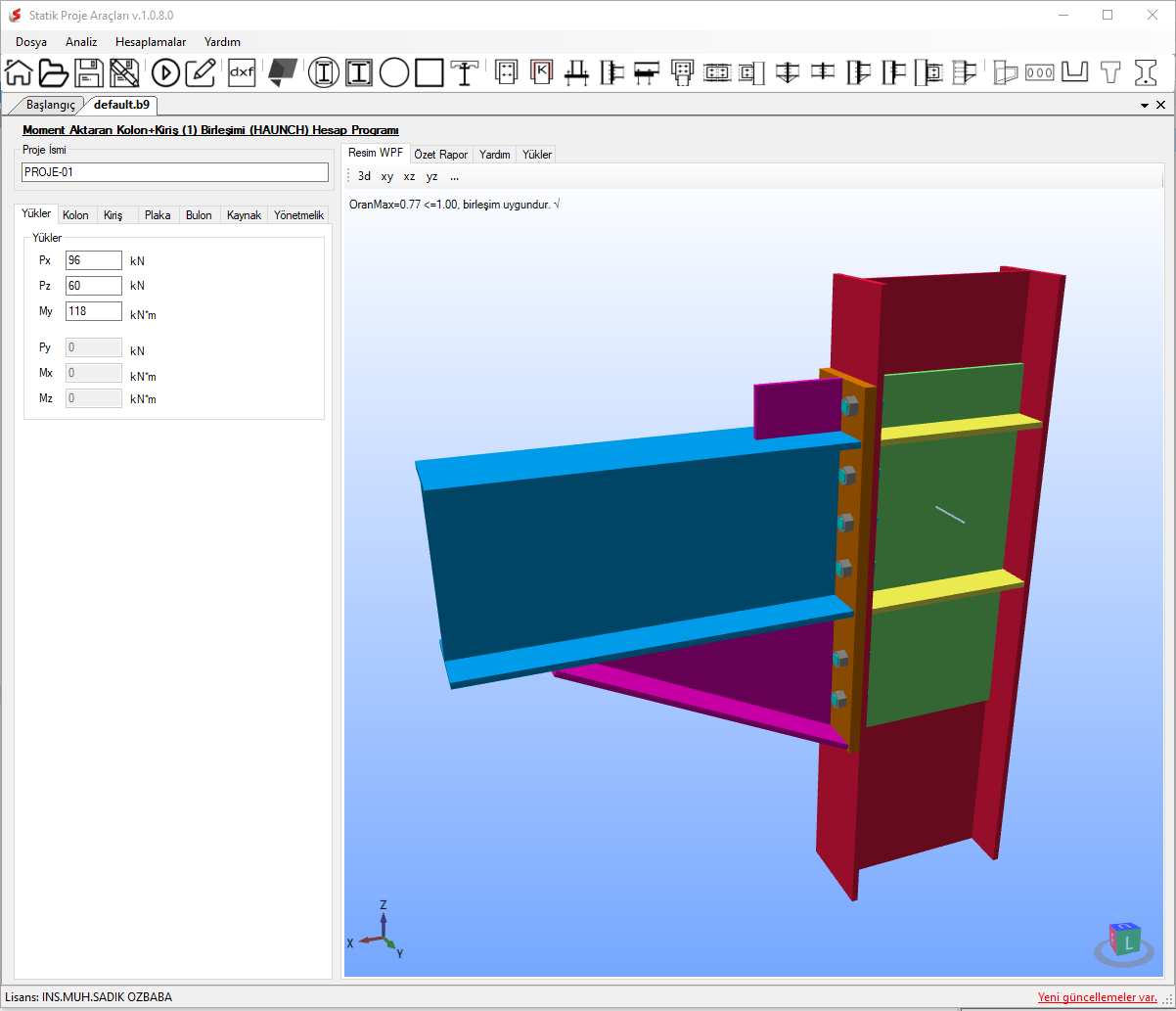The height and width of the screenshot is (1011, 1176).
Task: Open the Bulon parameters tab
Action: 199,215
